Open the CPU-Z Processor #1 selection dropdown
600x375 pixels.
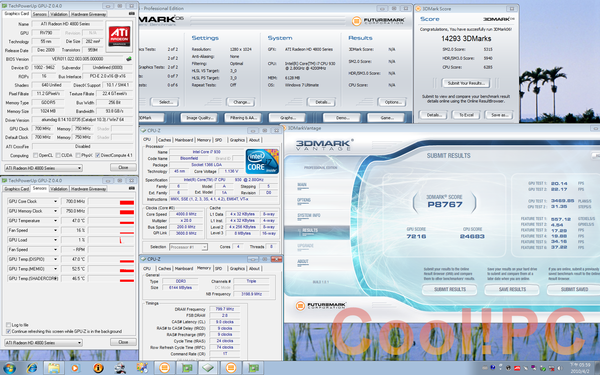(x=189, y=247)
